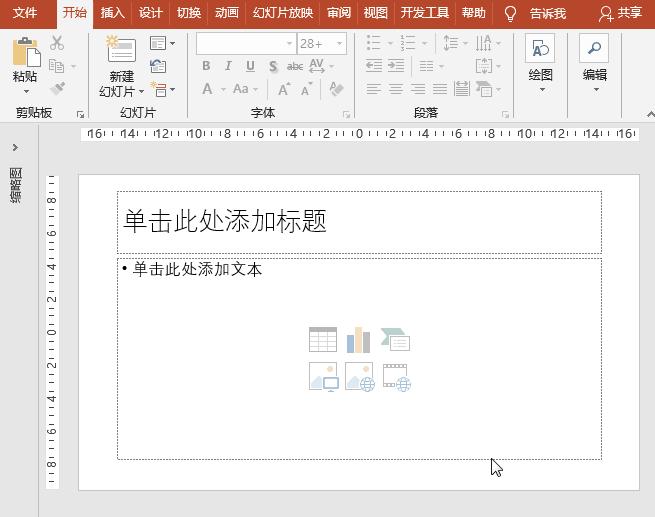Click the Reset slide icon

(x=158, y=66)
